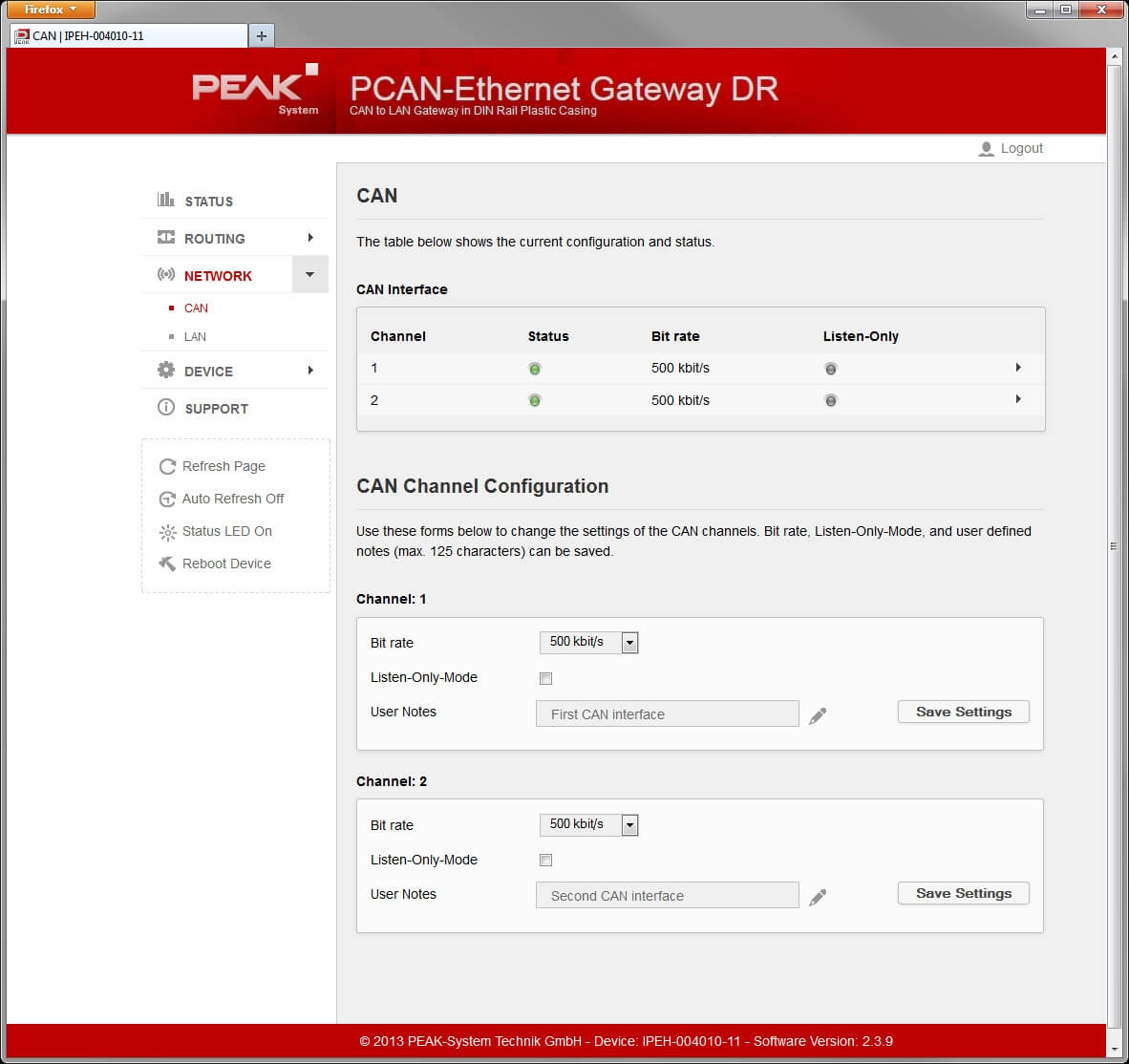Viewport: 1129px width, 1064px height.
Task: Click the Refresh Page icon
Action: coord(167,466)
